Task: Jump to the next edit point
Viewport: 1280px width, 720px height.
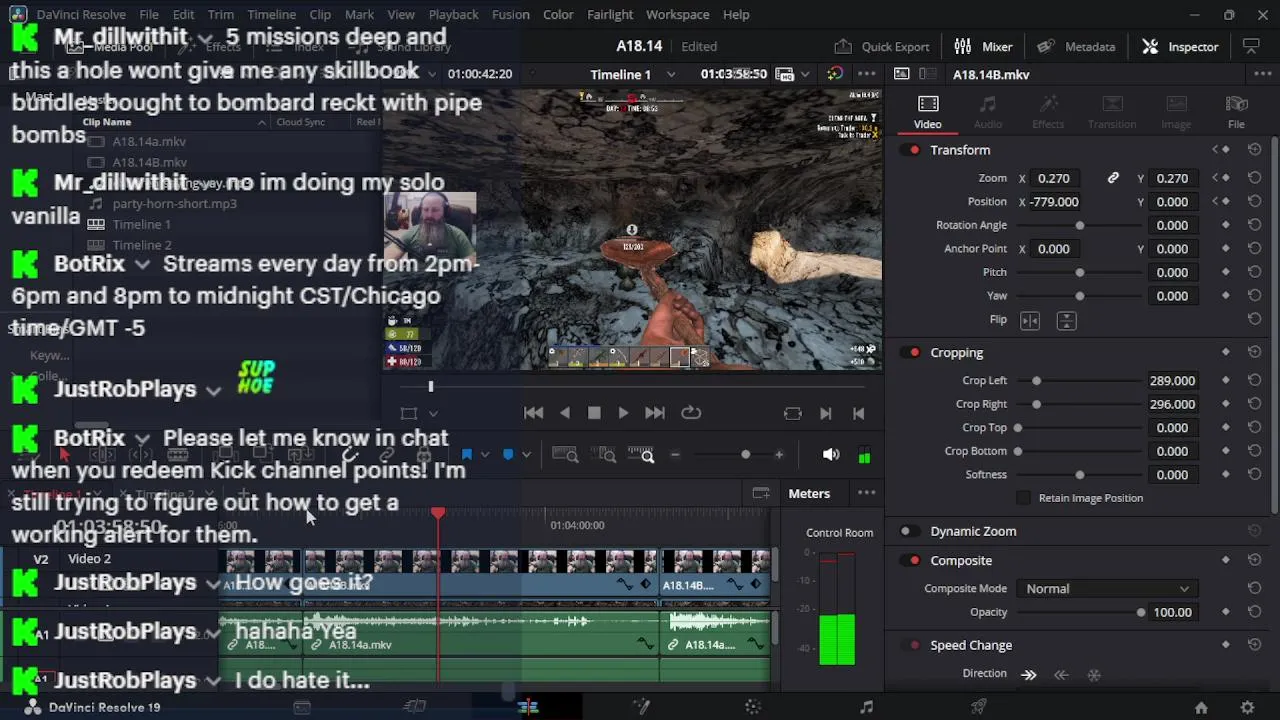Action: 825,413
